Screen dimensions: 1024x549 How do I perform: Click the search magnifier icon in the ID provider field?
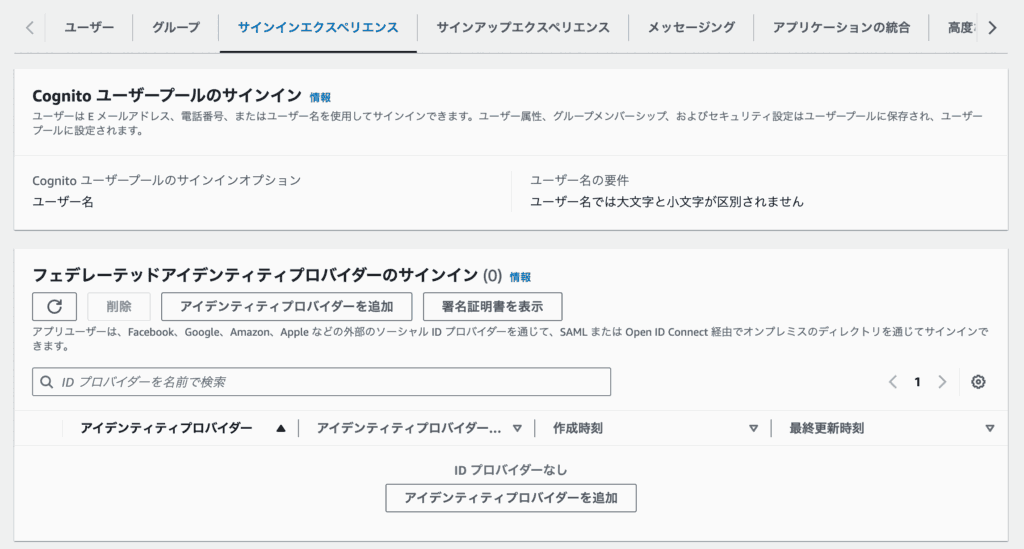pos(47,382)
